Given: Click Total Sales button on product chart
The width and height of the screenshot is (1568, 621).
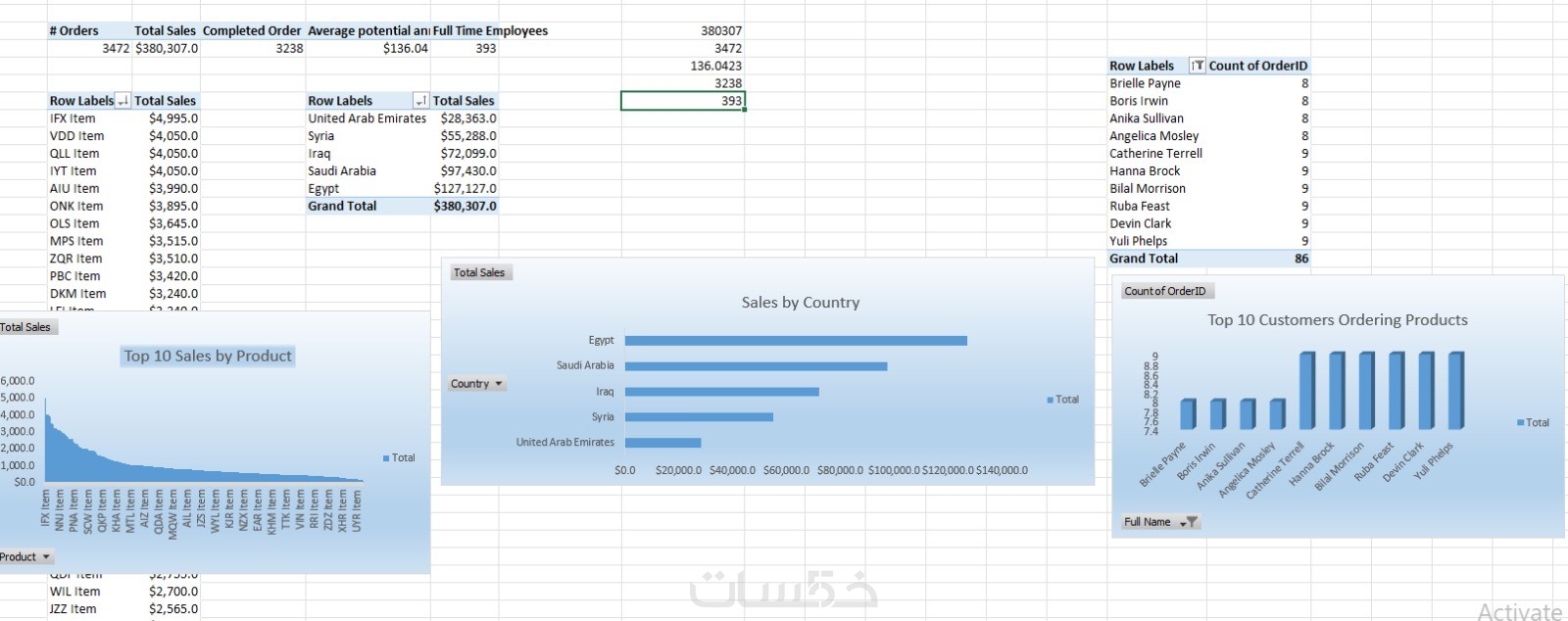Looking at the screenshot, I should [x=26, y=327].
